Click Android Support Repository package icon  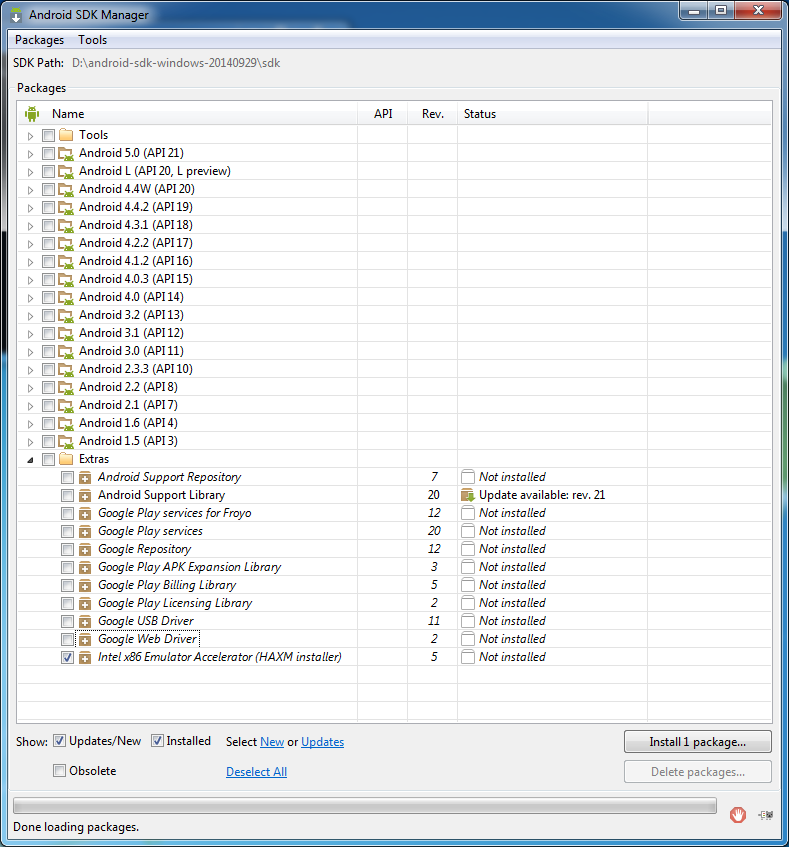[85, 477]
